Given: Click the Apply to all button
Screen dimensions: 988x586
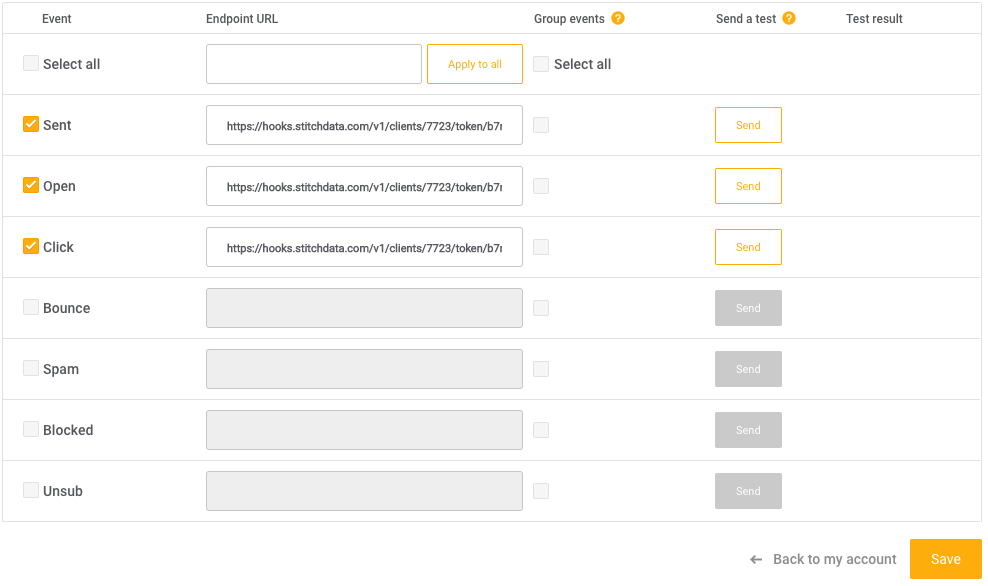Looking at the screenshot, I should pyautogui.click(x=474, y=63).
